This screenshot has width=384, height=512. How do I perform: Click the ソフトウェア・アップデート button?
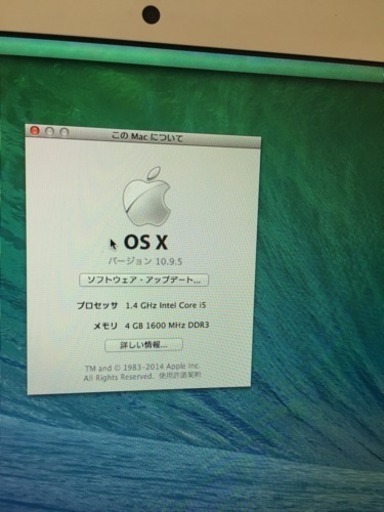pyautogui.click(x=144, y=280)
